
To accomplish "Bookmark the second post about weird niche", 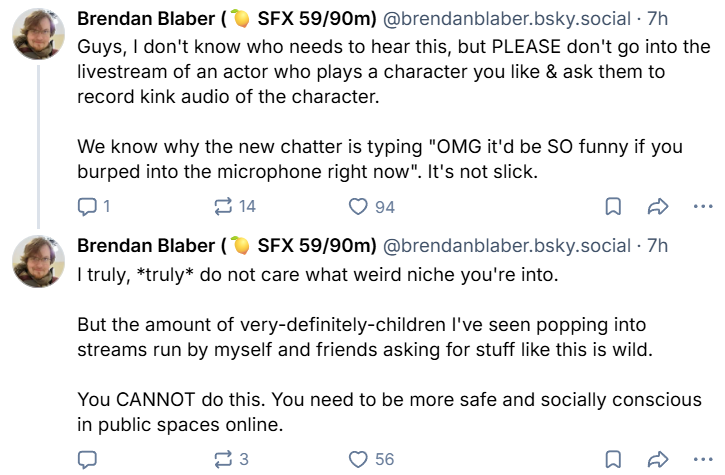I will coord(613,459).
